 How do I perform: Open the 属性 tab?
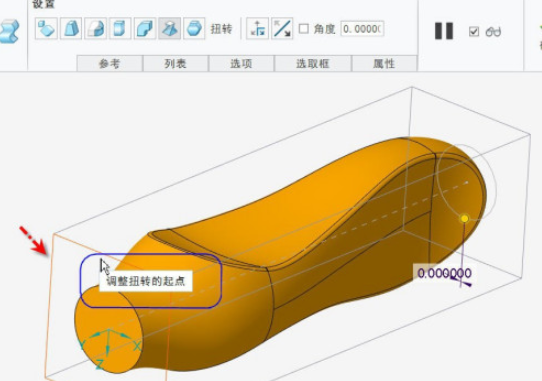click(384, 63)
